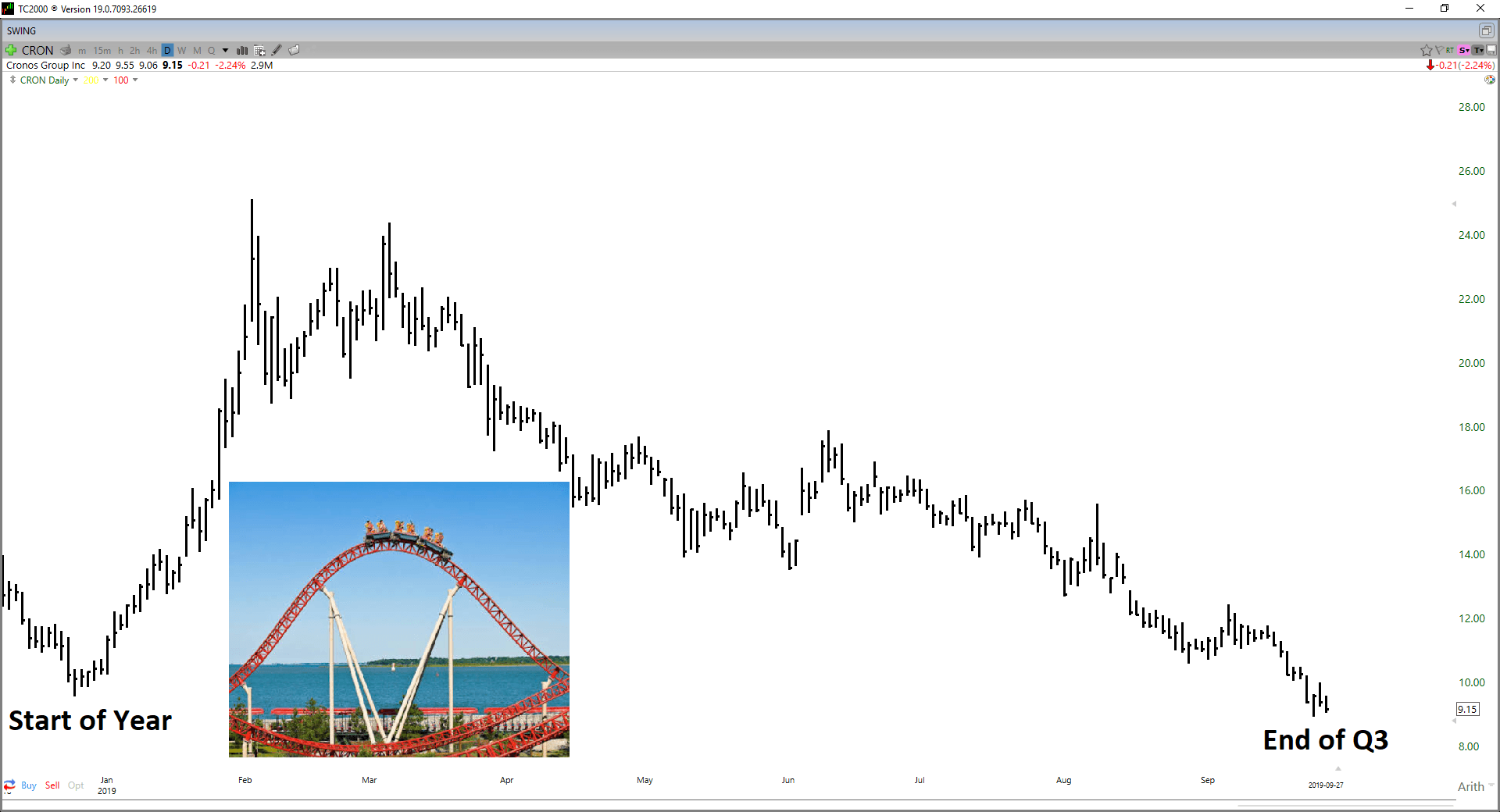The image size is (1500, 812).
Task: Select the hourly 'h' timeframe
Action: click(120, 50)
